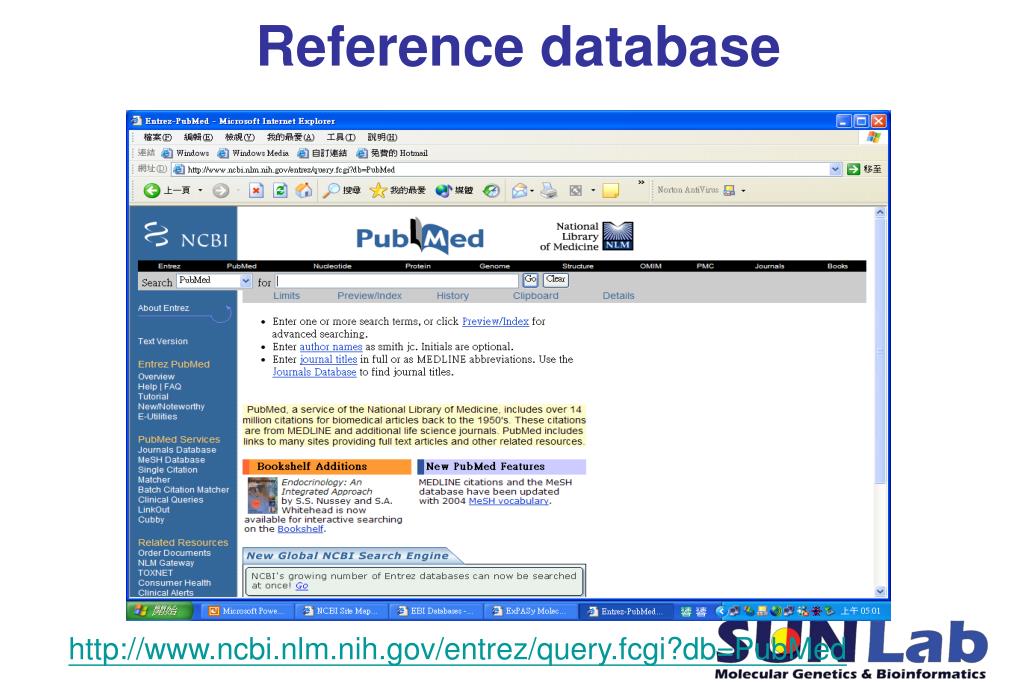This screenshot has width=1023, height=682.
Task: Click the PubMed logo
Action: pos(420,236)
